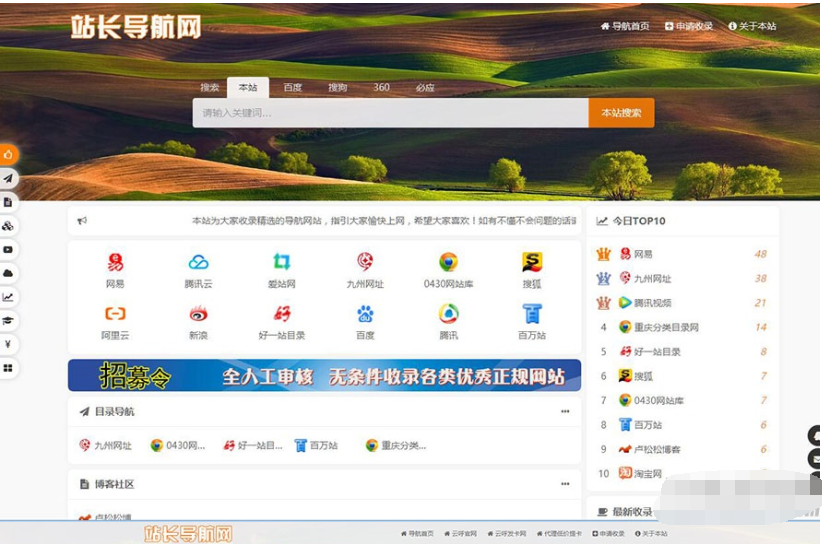The height and width of the screenshot is (544, 822).
Task: Open 好一站目... link under 目录导航
Action: point(253,445)
